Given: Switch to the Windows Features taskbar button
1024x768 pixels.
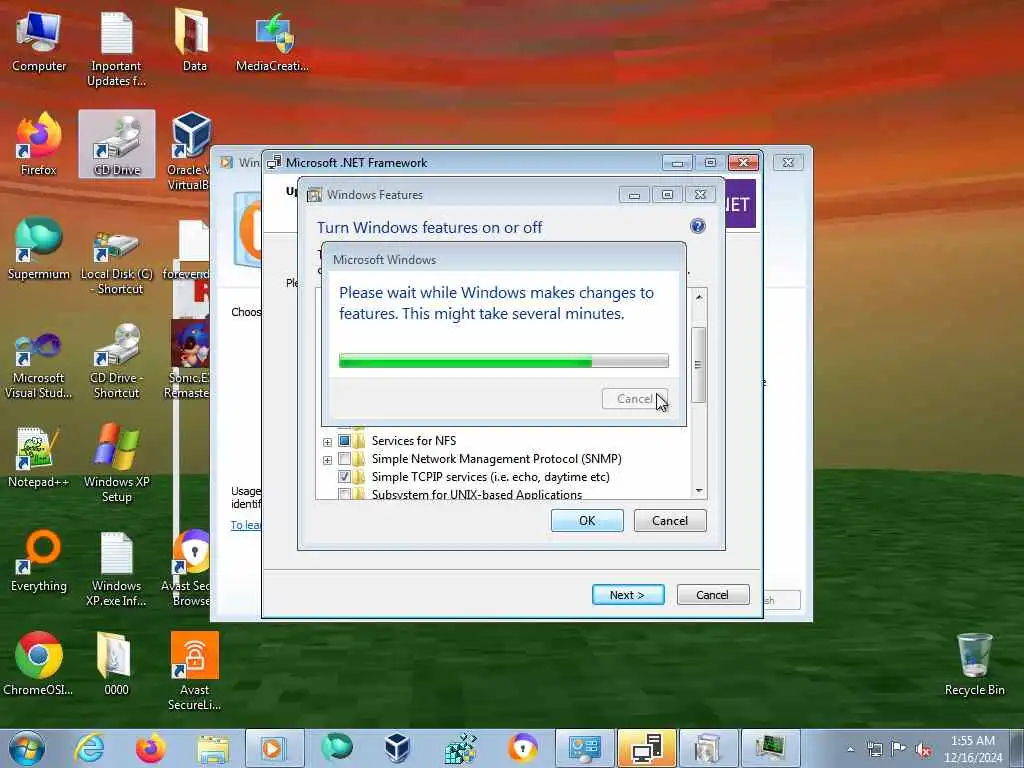Looking at the screenshot, I should click(708, 748).
